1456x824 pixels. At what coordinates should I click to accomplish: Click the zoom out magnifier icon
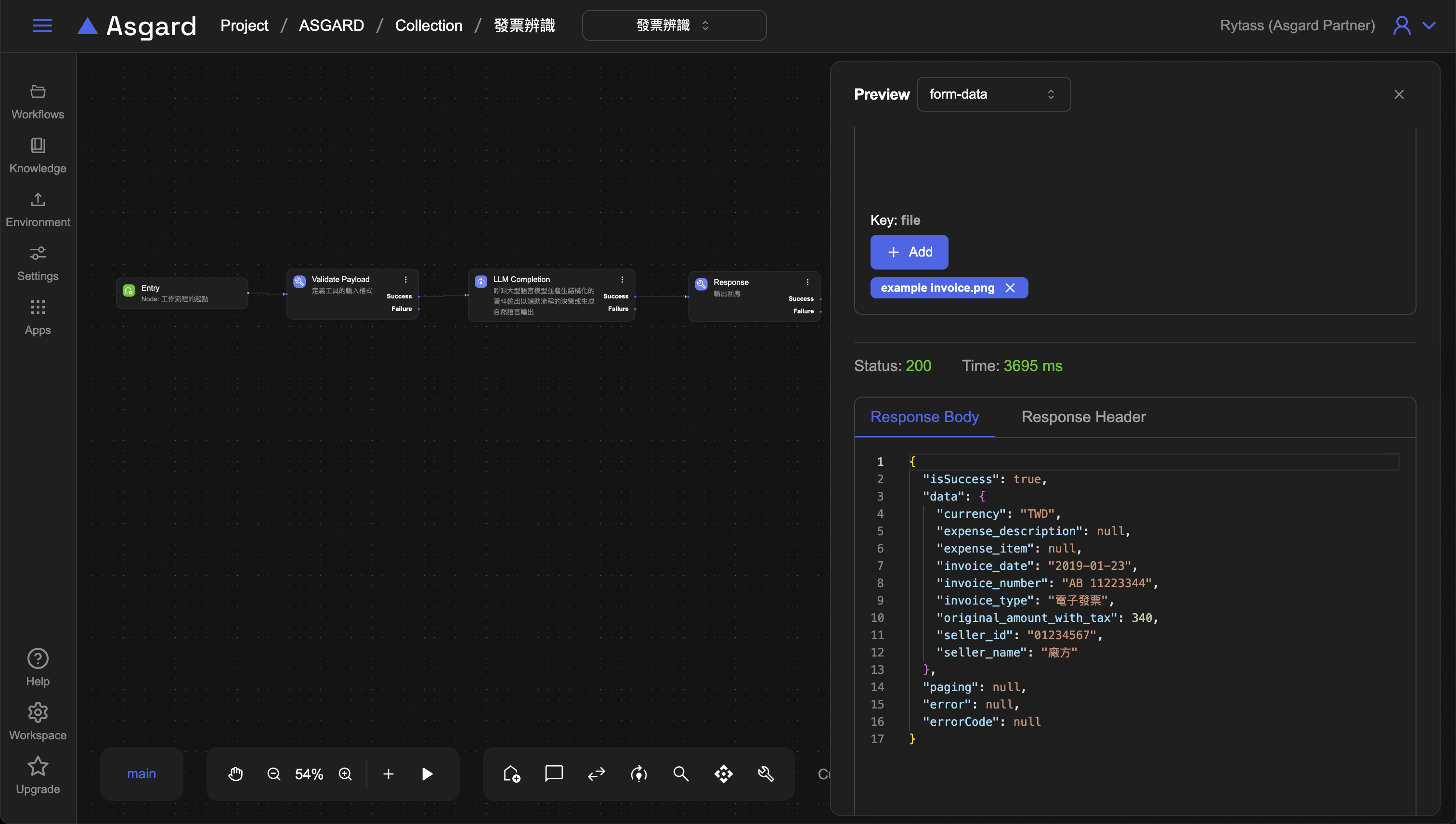(x=273, y=773)
